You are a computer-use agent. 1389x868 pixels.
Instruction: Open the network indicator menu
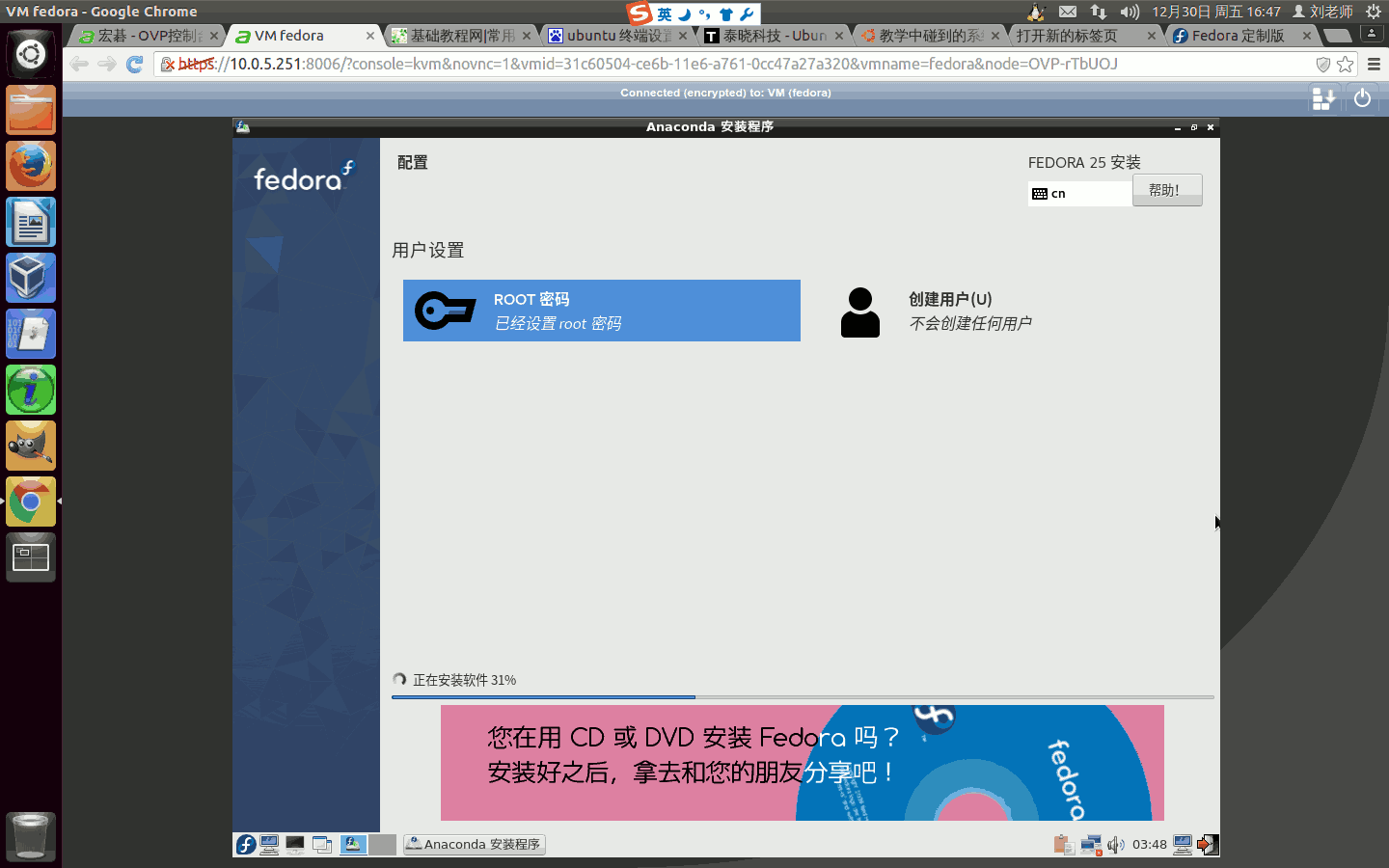point(1099,12)
